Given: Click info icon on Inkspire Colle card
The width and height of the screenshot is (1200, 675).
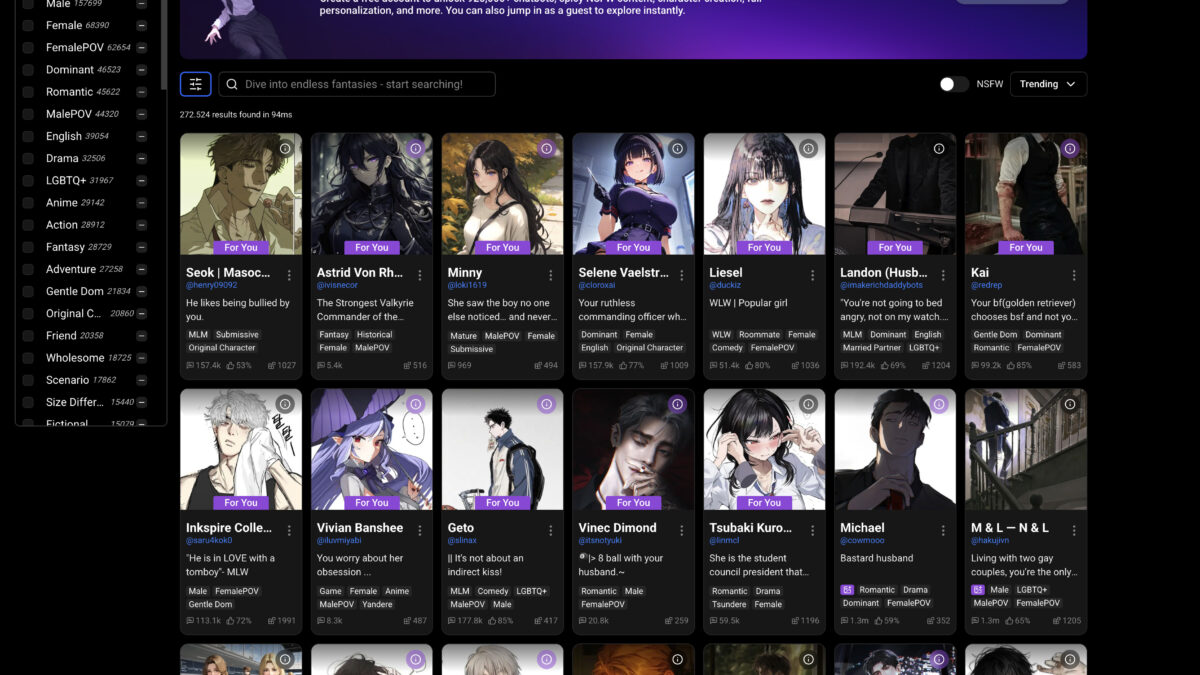Looking at the screenshot, I should point(285,405).
